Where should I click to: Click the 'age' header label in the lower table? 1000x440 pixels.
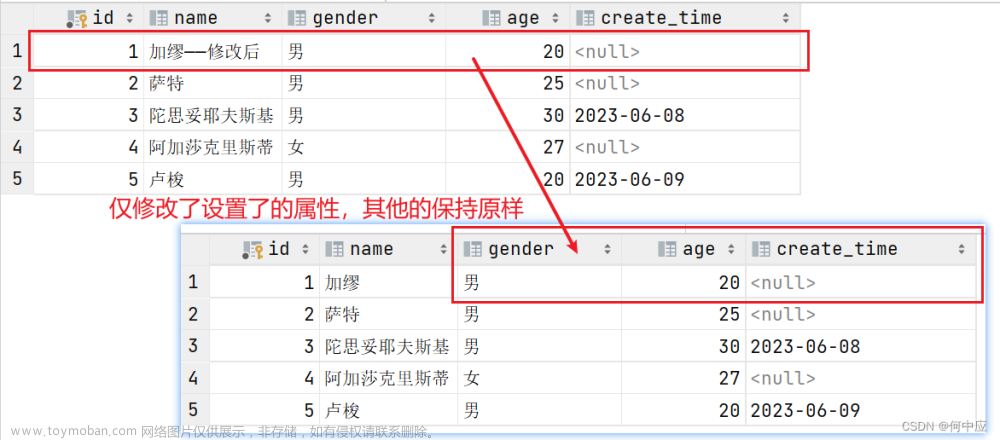pos(698,250)
